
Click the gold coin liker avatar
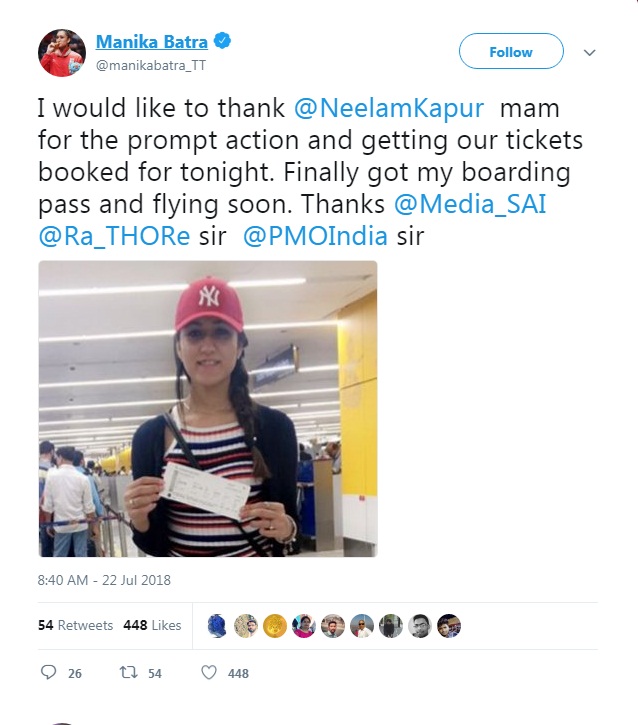(275, 626)
